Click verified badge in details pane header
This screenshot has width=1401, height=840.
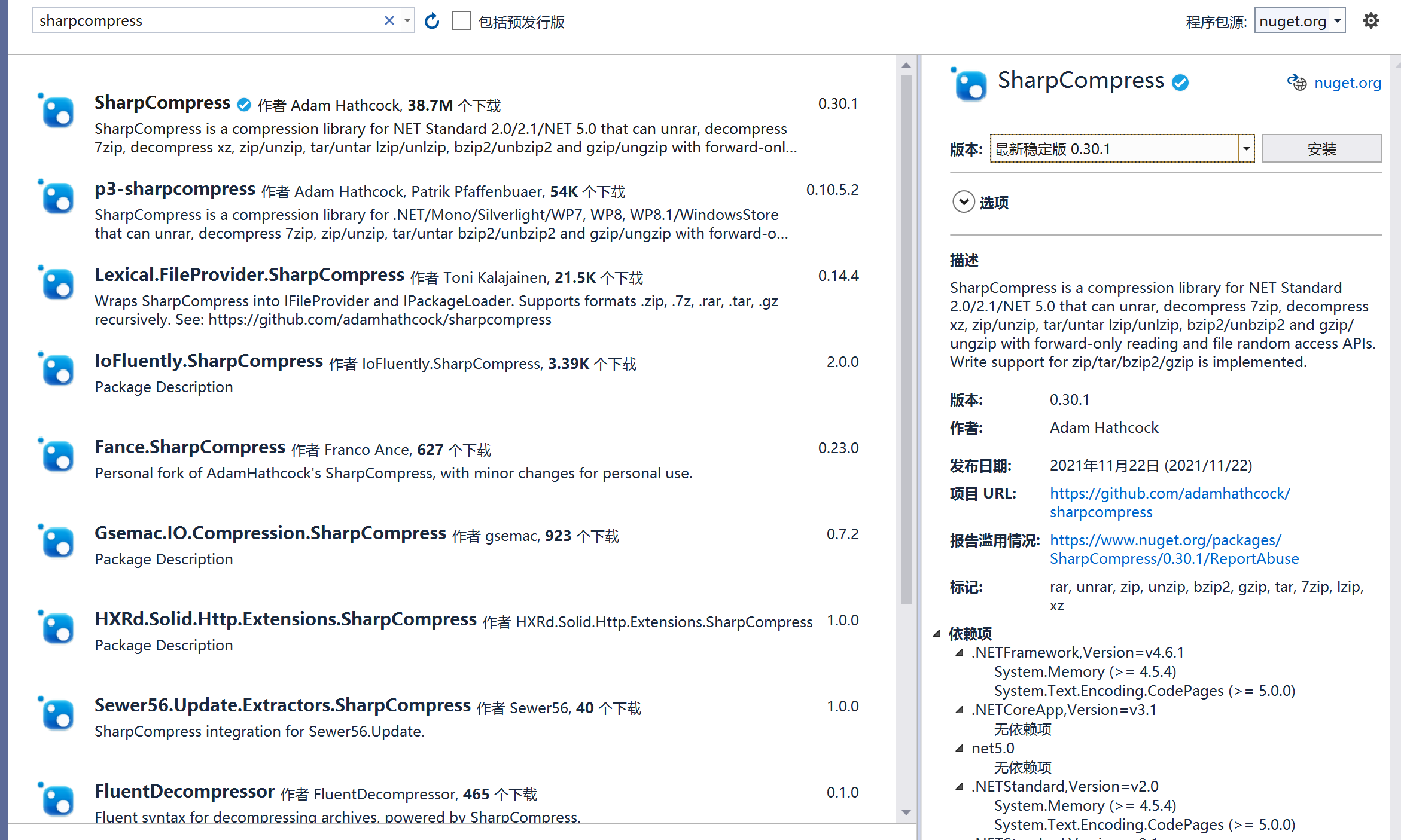pyautogui.click(x=1180, y=83)
